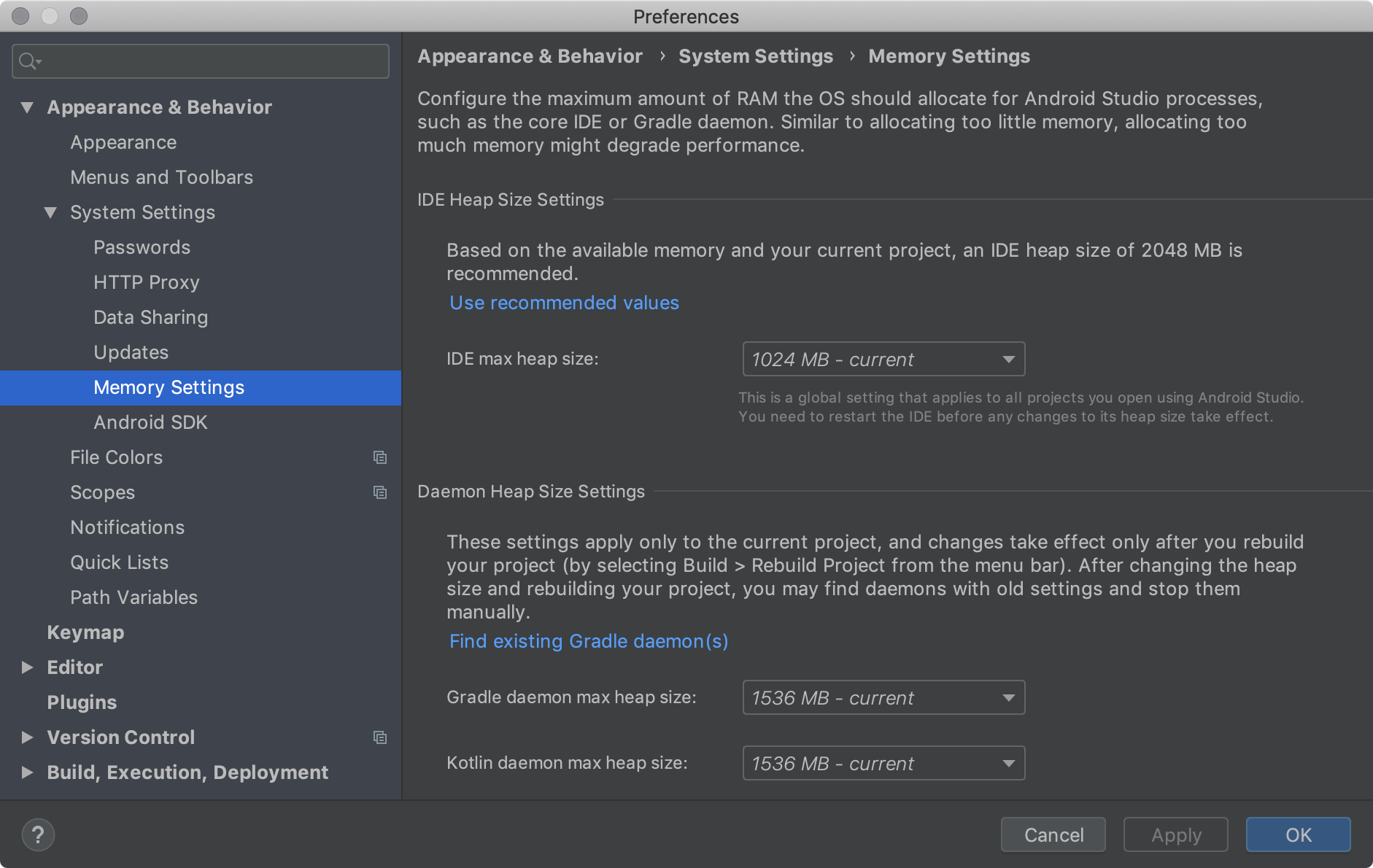The image size is (1373, 868).
Task: Click the project-level icon beside File Colors
Action: (380, 457)
